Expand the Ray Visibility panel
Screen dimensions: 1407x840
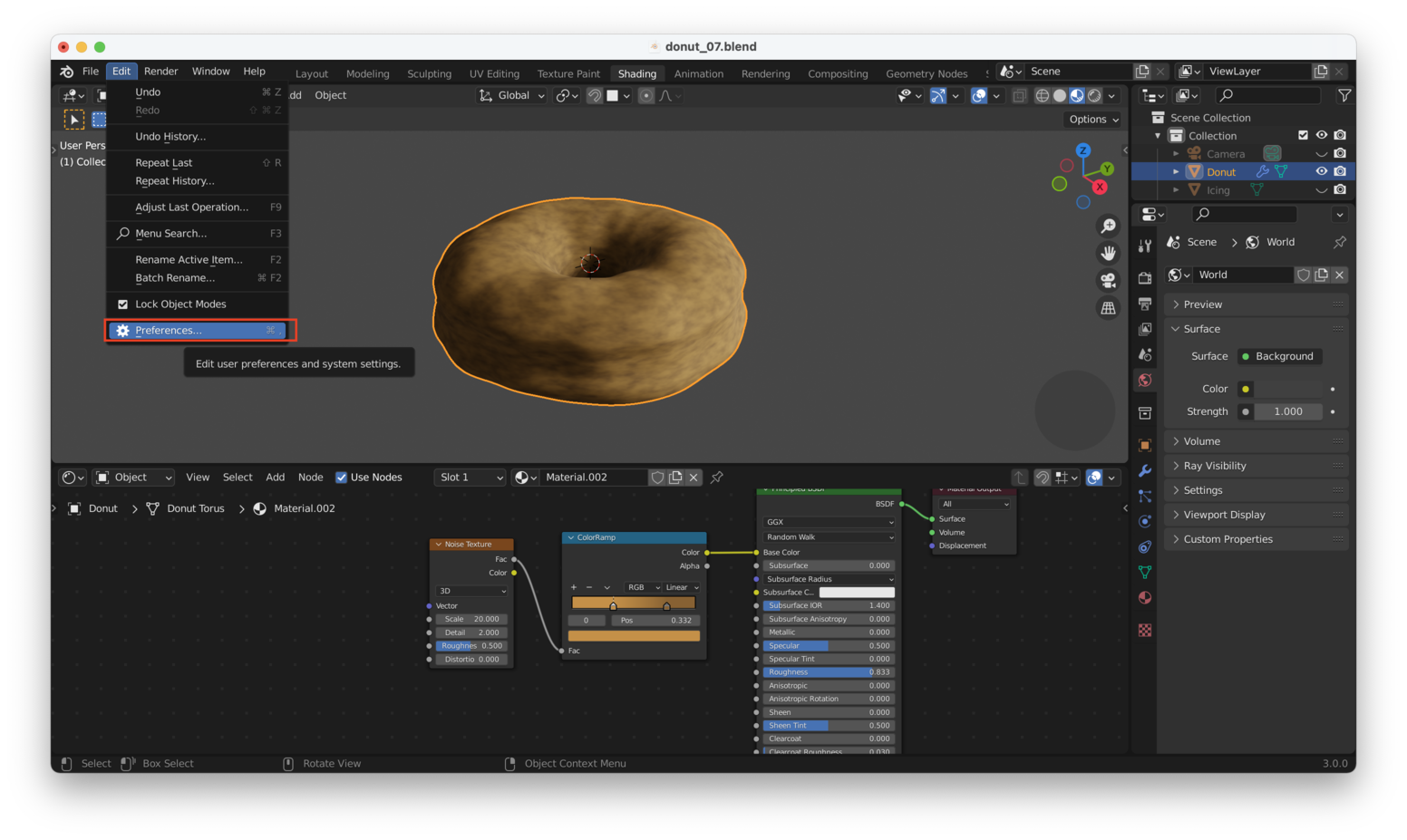(x=1215, y=466)
